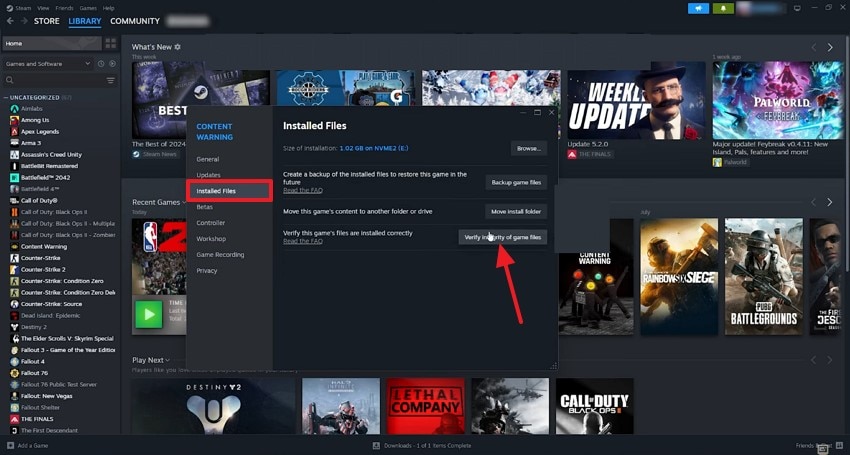
Task: Select Workshop in properties sidebar
Action: [x=211, y=239]
